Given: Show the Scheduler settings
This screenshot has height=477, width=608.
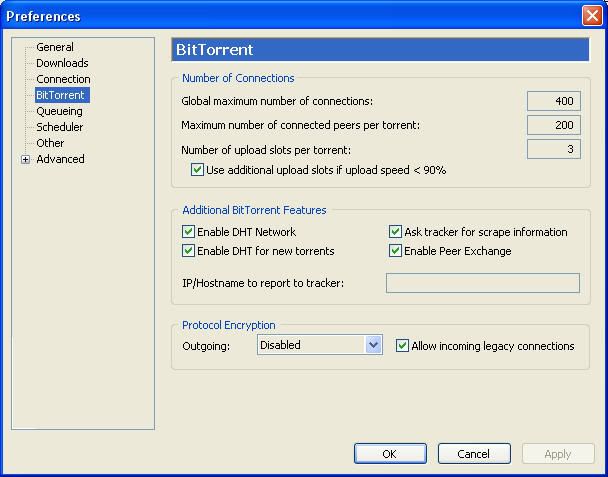Looking at the screenshot, I should 60,127.
